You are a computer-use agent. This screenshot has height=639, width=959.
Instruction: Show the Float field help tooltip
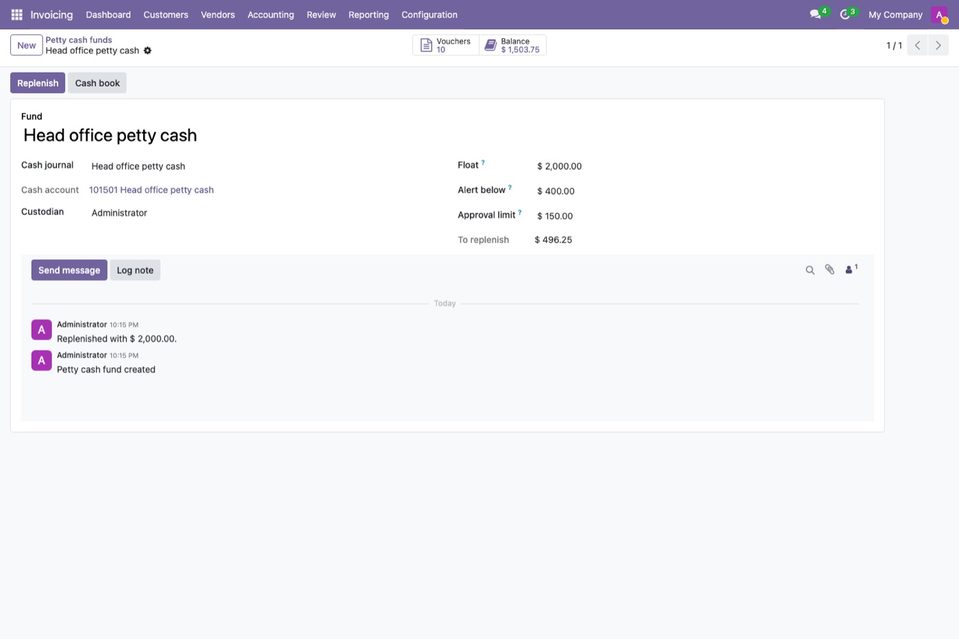point(483,163)
